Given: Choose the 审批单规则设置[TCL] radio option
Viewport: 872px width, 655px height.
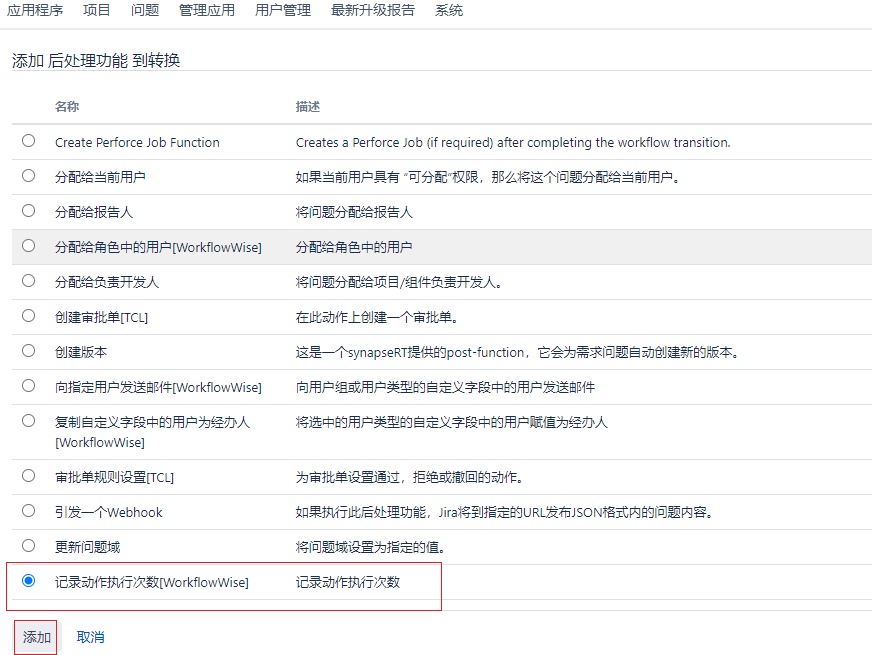Looking at the screenshot, I should (28, 476).
